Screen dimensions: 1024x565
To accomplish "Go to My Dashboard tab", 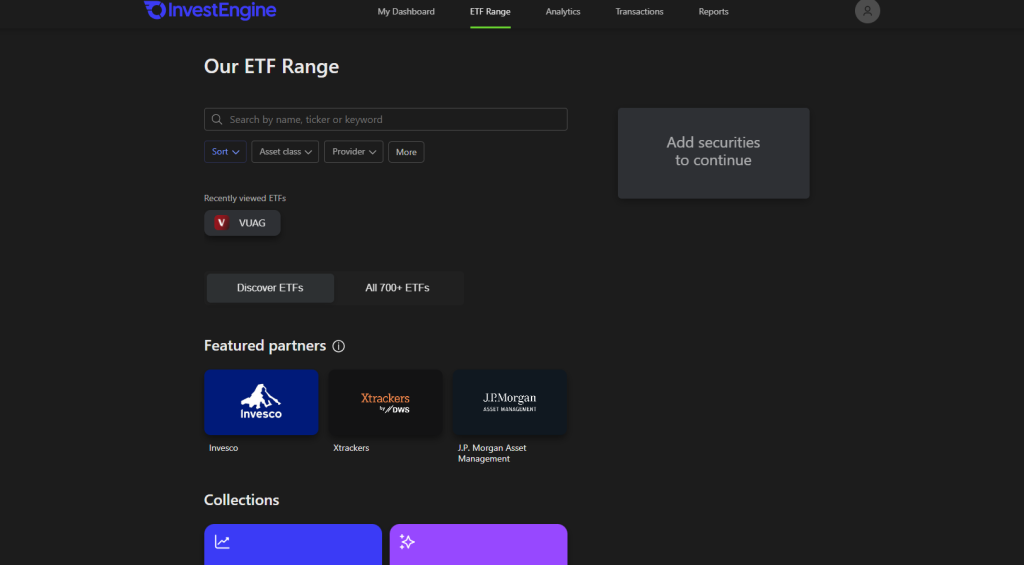I will pyautogui.click(x=406, y=12).
